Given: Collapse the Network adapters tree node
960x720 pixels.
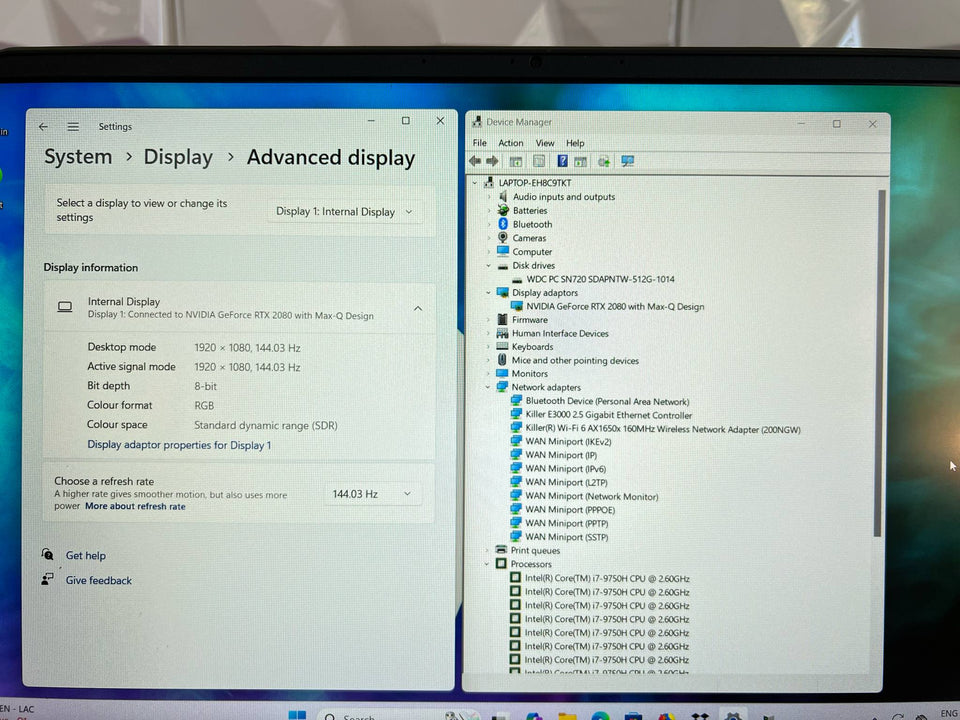Looking at the screenshot, I should click(488, 387).
